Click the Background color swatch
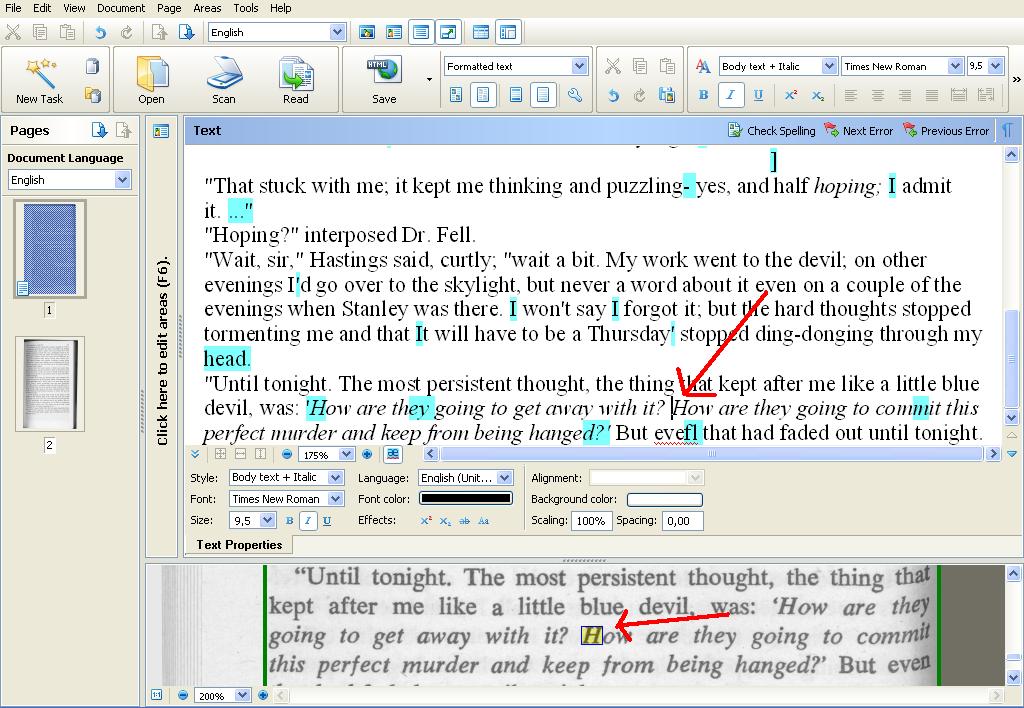 (x=665, y=500)
